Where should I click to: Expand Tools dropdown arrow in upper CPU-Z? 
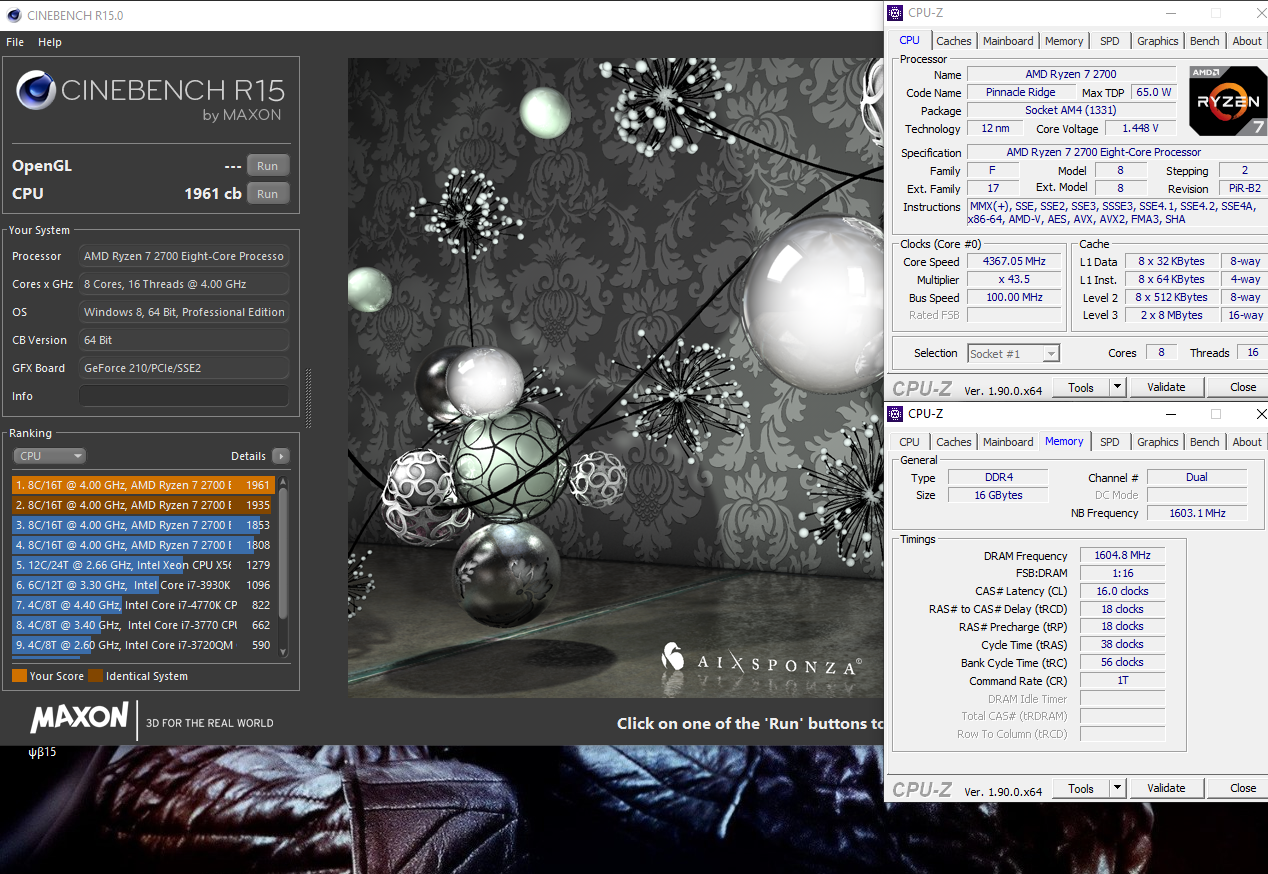1118,387
